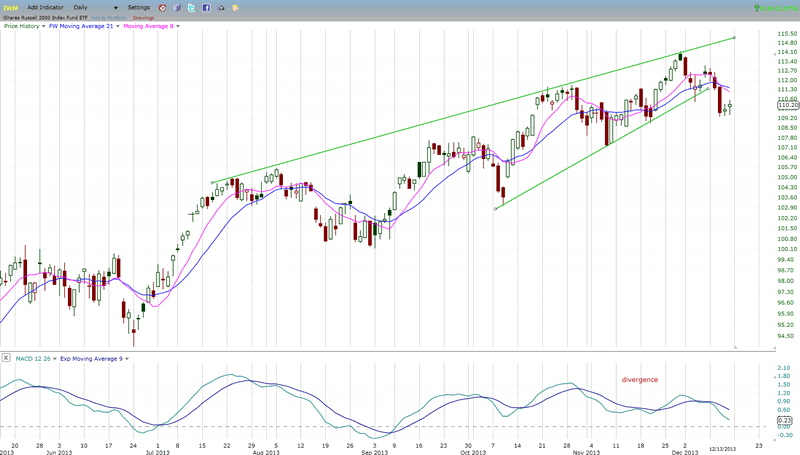Share chart via the Facebook icon
Image resolution: width=800 pixels, height=455 pixels.
206,8
